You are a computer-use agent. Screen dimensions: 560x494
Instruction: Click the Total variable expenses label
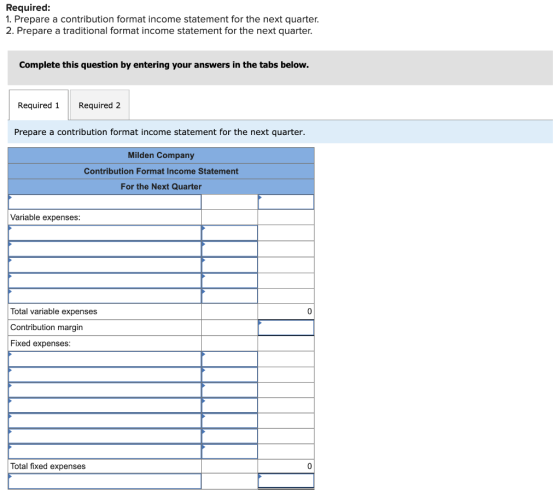pyautogui.click(x=54, y=311)
